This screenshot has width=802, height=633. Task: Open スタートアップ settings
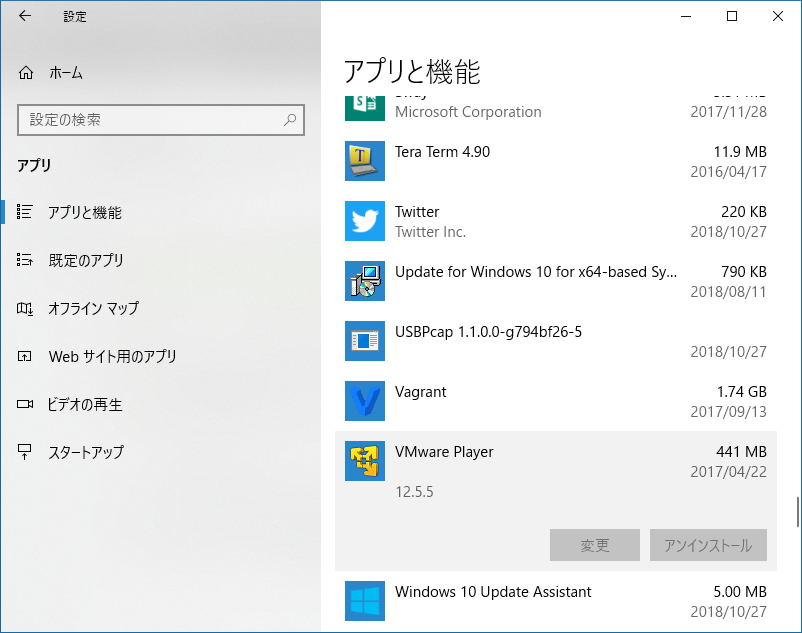[x=90, y=452]
